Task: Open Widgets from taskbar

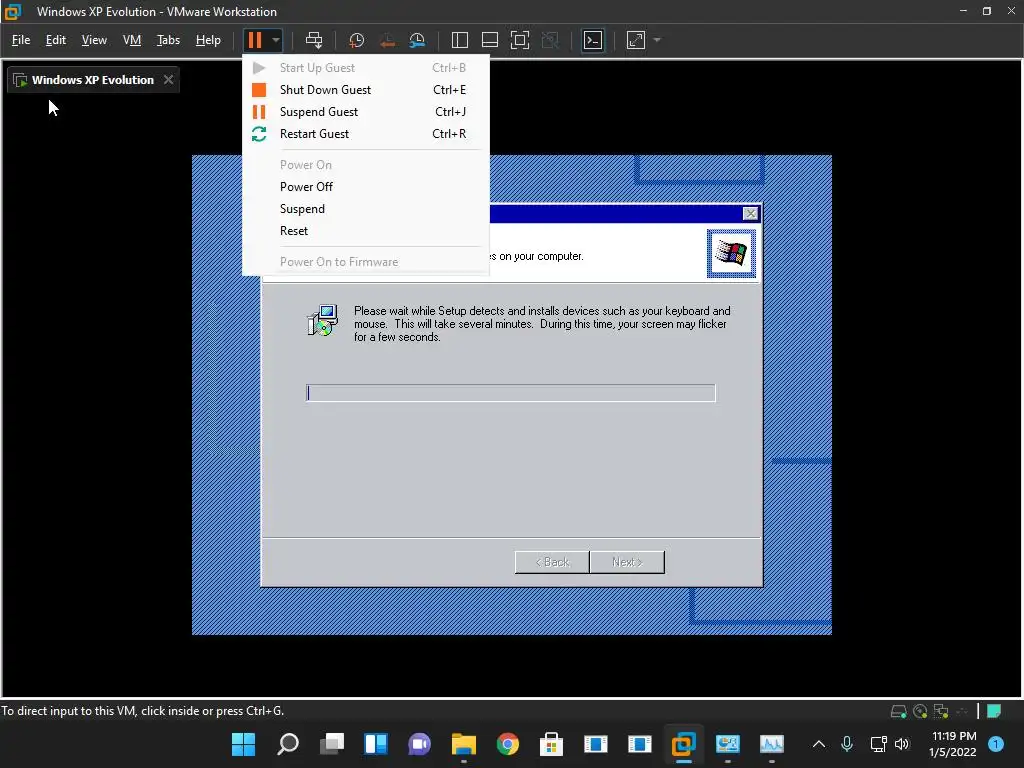Action: point(376,744)
